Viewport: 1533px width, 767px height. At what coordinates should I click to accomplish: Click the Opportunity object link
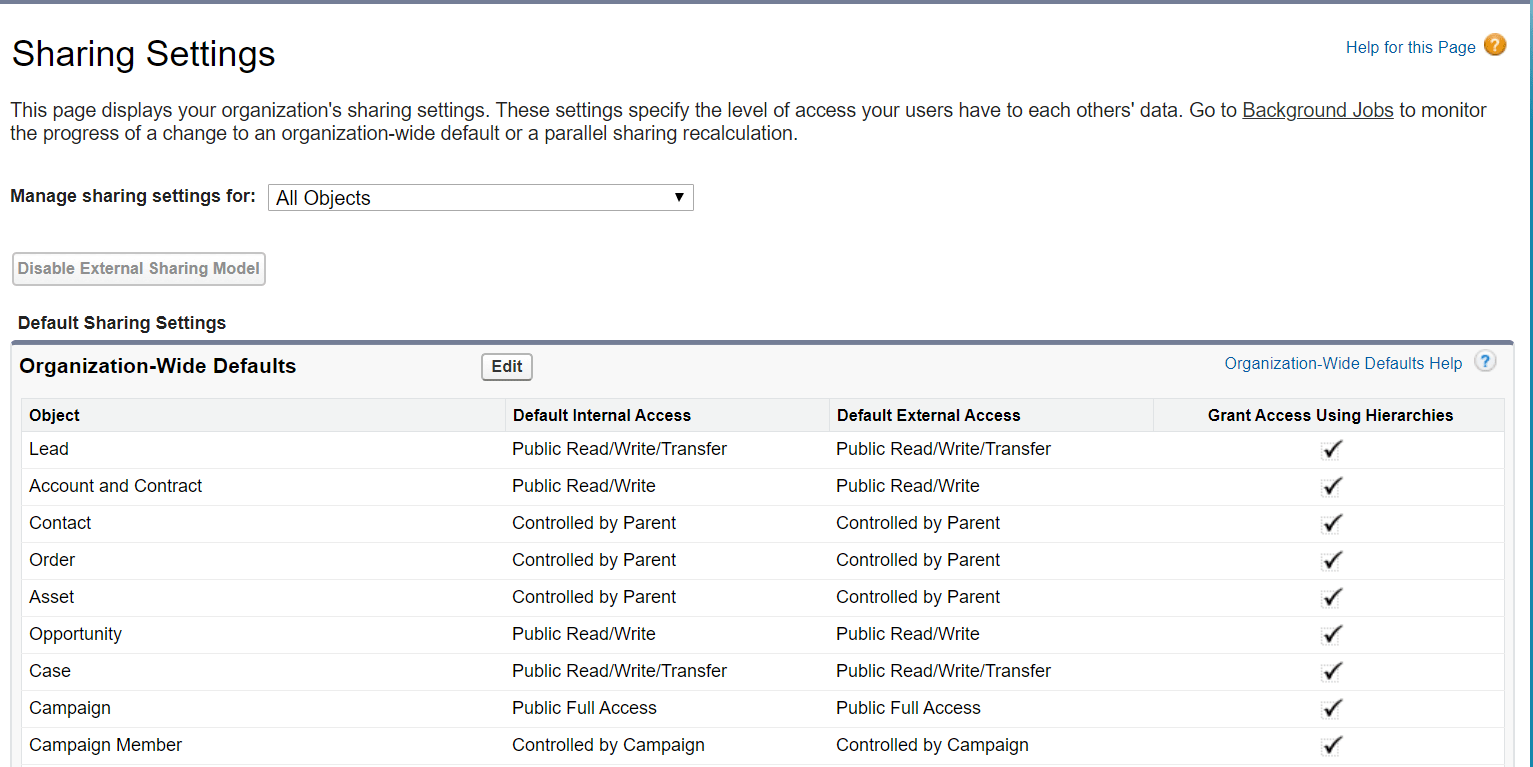tap(75, 634)
